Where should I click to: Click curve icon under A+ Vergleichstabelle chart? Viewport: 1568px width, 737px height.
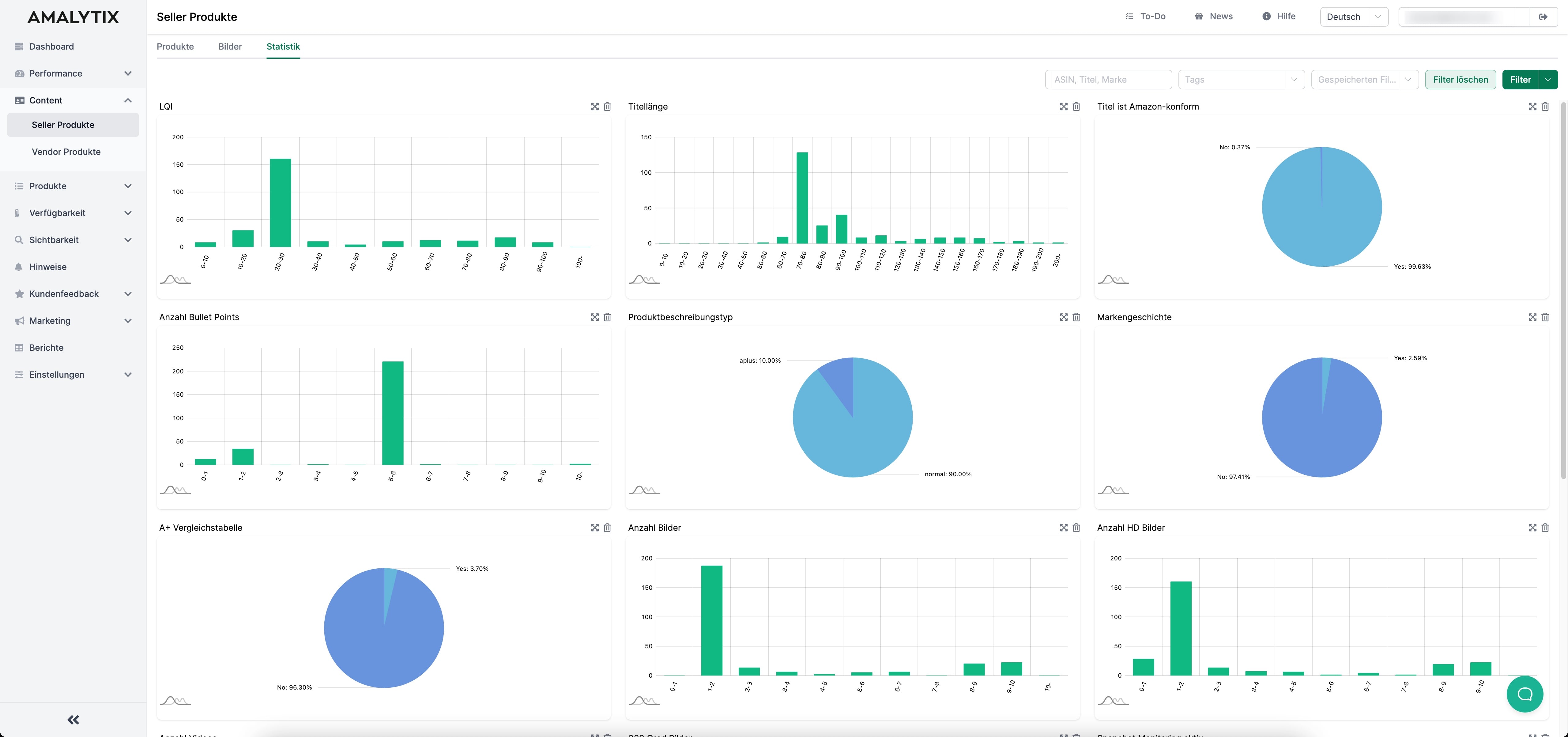click(175, 701)
